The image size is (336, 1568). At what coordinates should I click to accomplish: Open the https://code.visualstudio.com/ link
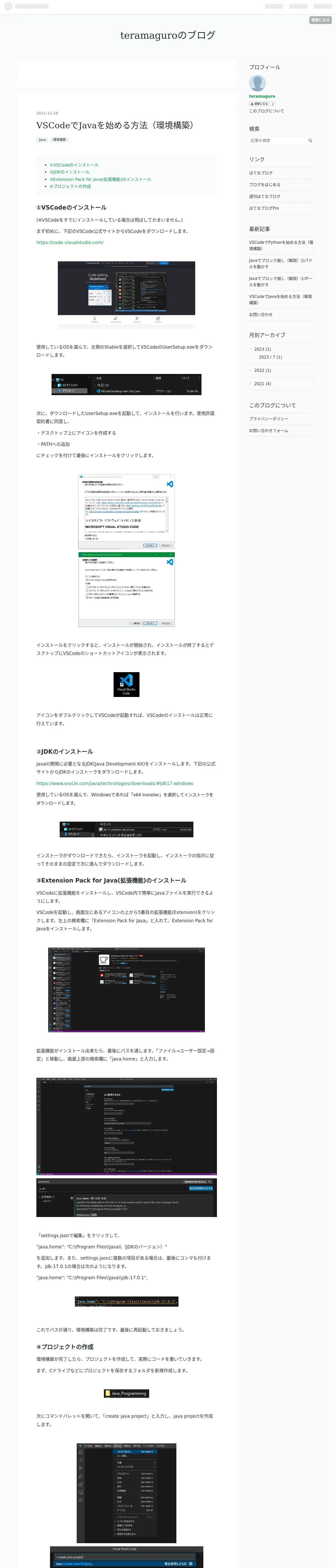[x=70, y=242]
